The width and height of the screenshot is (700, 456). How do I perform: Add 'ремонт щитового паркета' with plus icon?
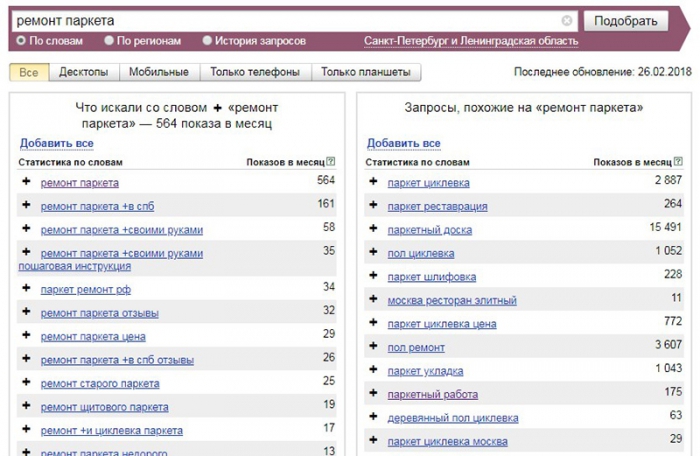coord(26,406)
